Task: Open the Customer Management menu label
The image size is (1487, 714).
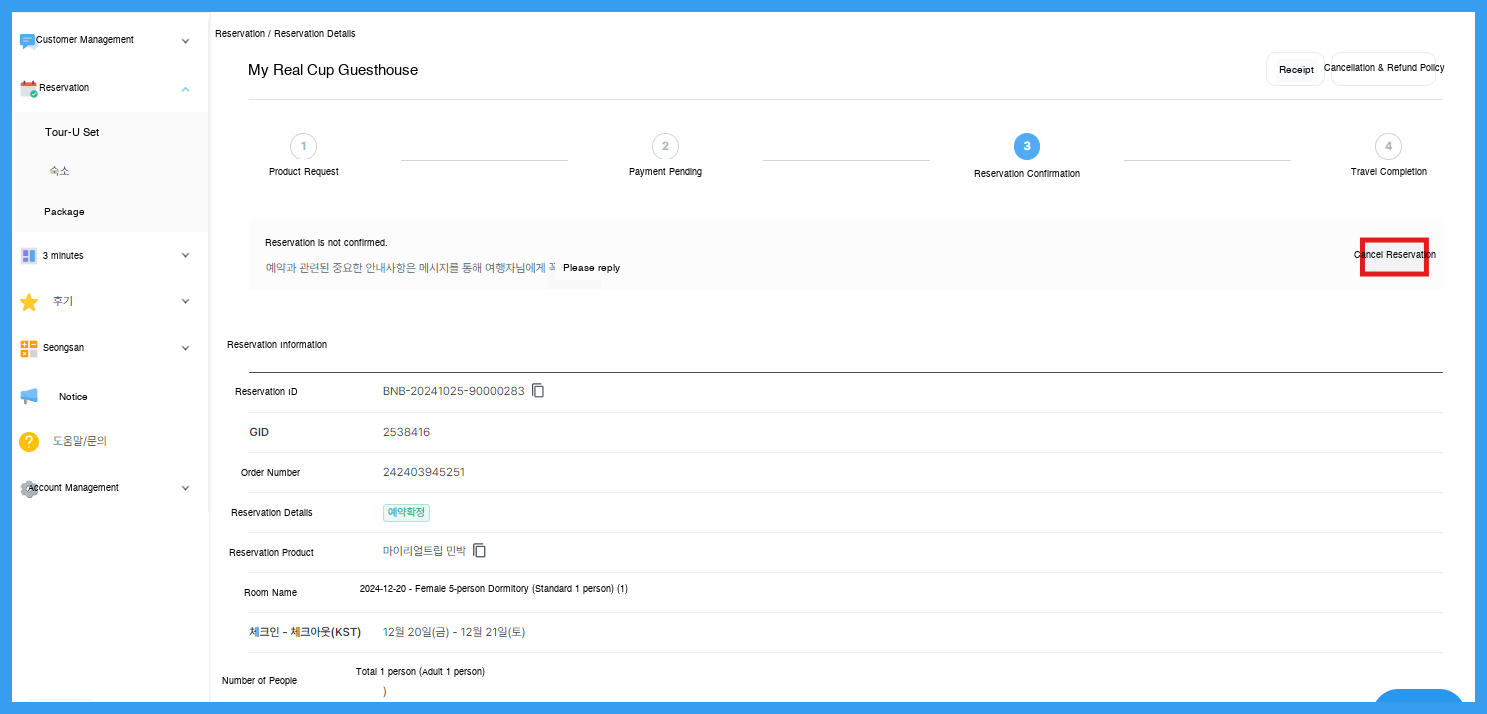Action: tap(85, 40)
